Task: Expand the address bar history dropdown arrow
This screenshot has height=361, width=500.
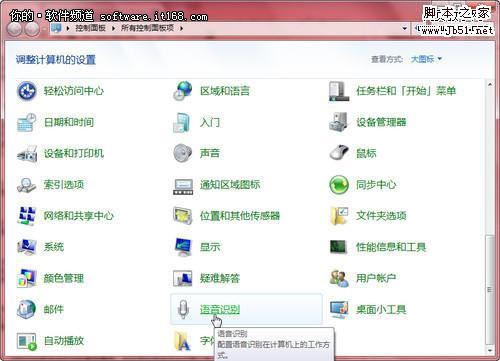Action: pos(405,28)
